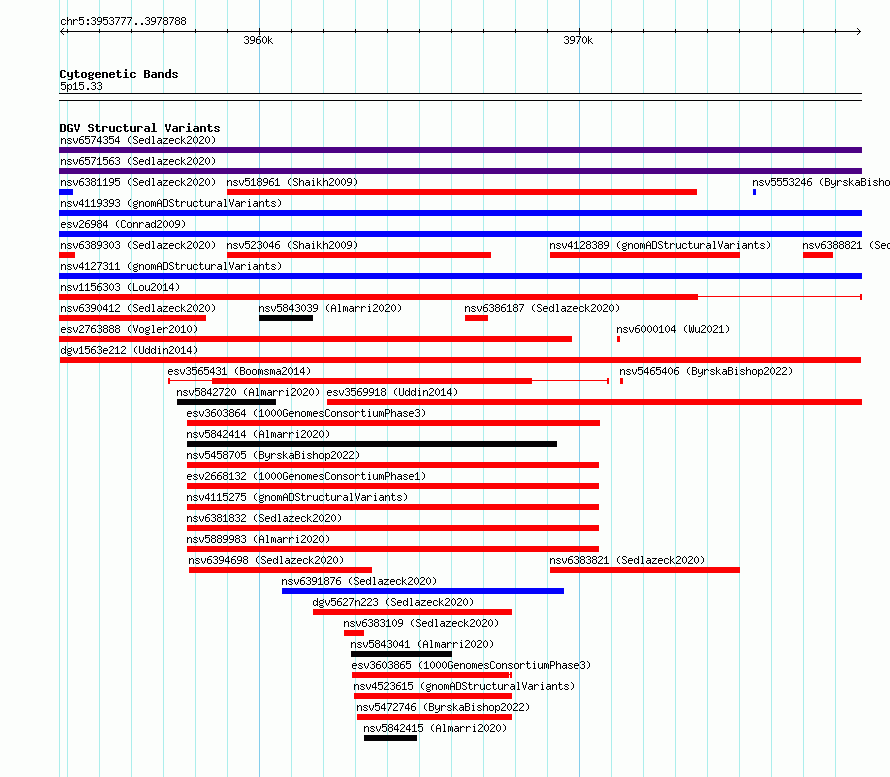Open nsv6383821 (Sedlazeck2020) label

(627, 560)
